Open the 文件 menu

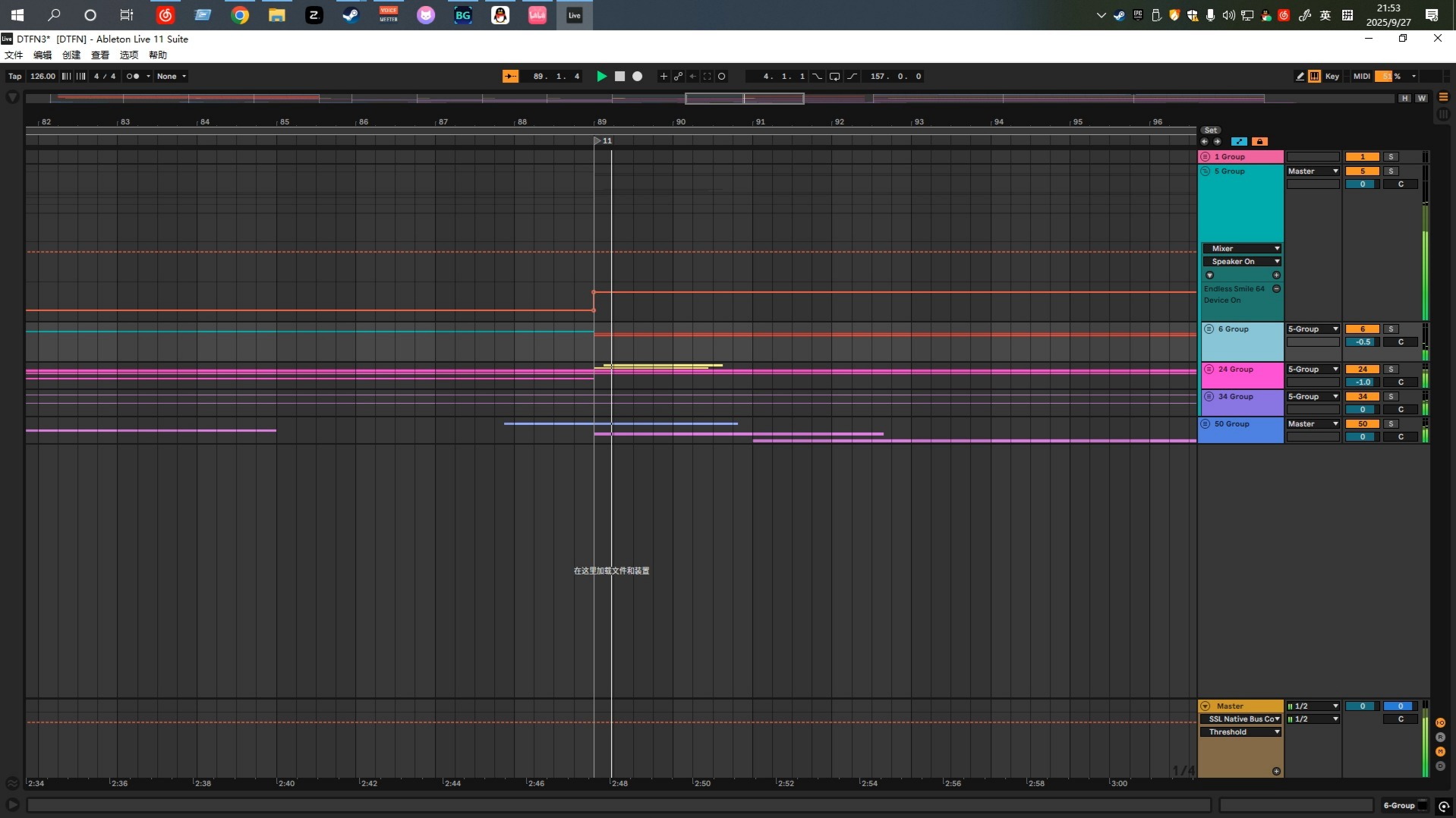tap(14, 55)
